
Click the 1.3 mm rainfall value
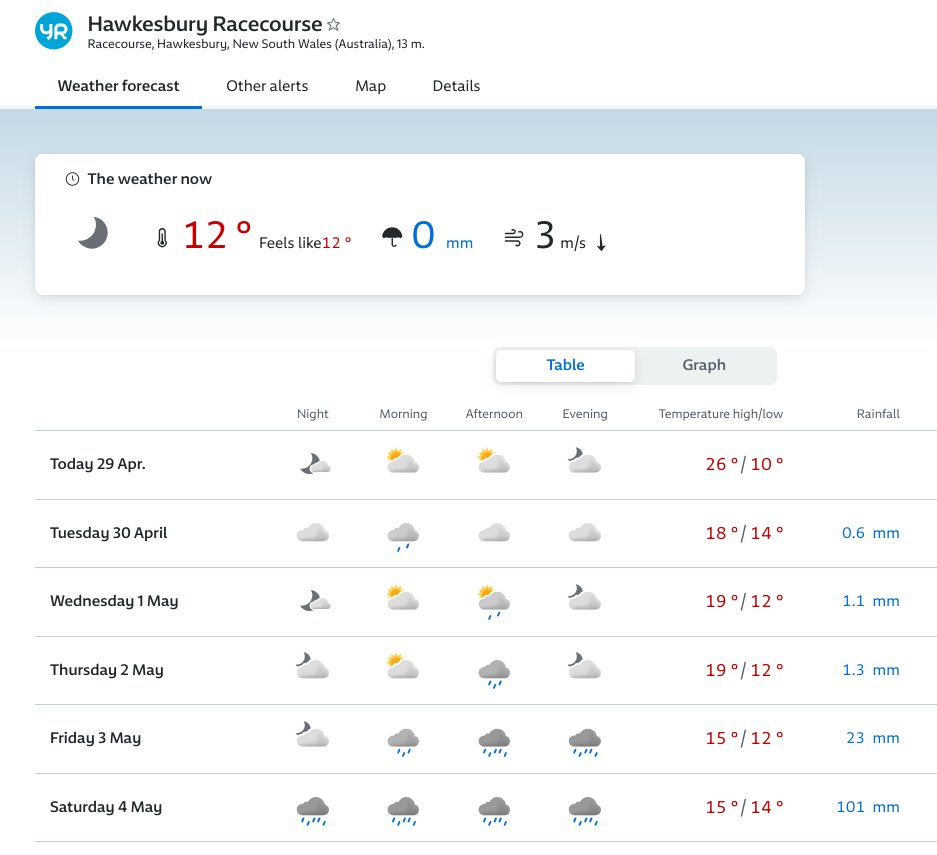871,670
